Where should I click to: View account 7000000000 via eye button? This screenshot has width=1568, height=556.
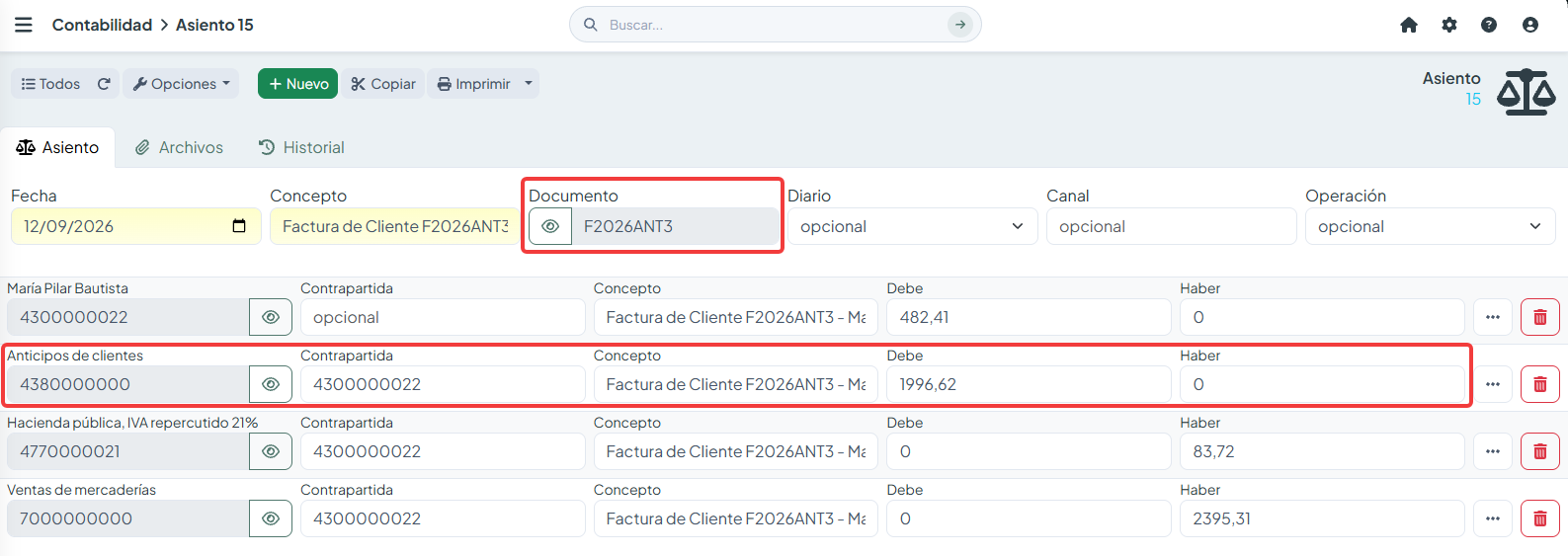[271, 518]
